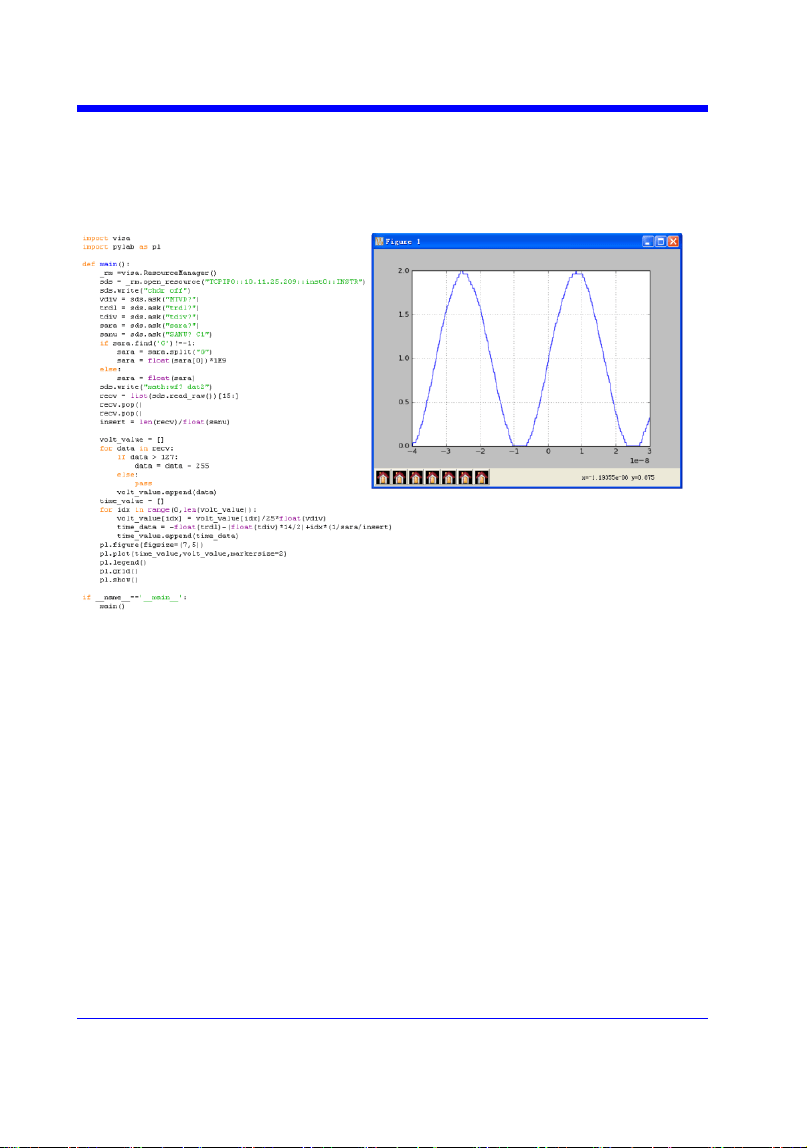Viewport: 807px width, 1148px height.
Task: Click the -4 x-axis tick label
Action: pos(412,452)
